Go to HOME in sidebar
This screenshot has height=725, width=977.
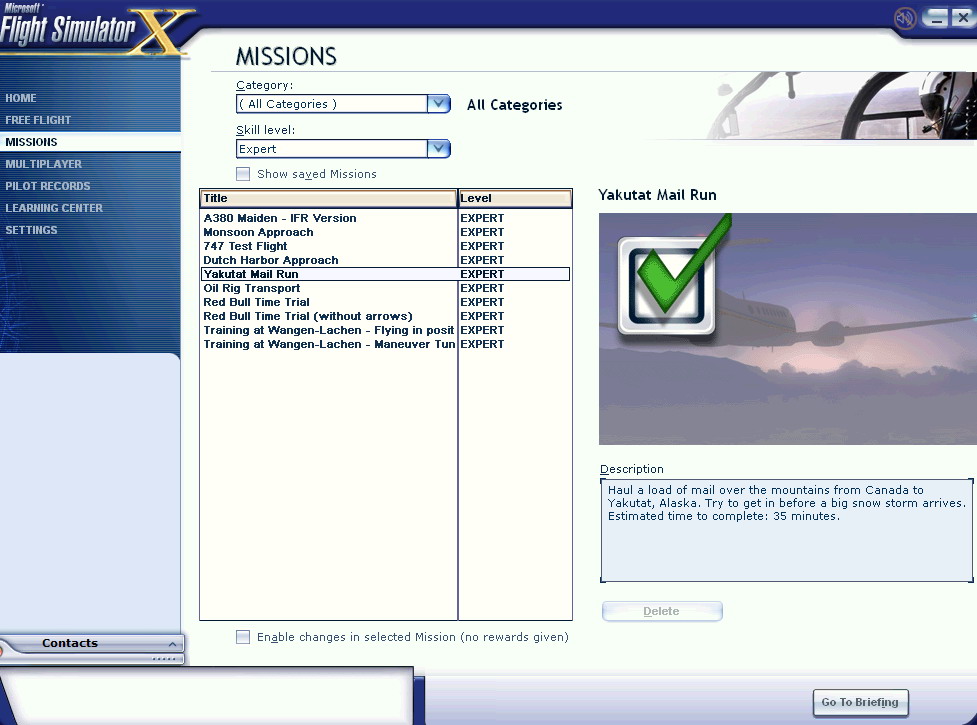coord(21,98)
